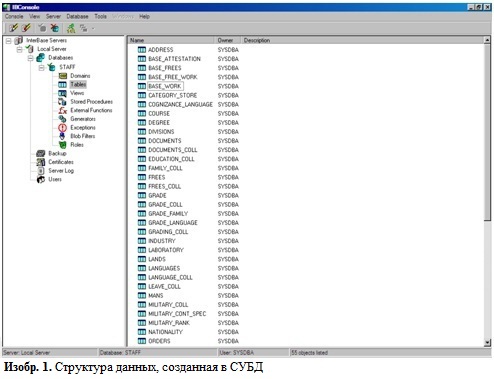The height and width of the screenshot is (379, 494).
Task: Click the Databases node icon
Action: 41,58
